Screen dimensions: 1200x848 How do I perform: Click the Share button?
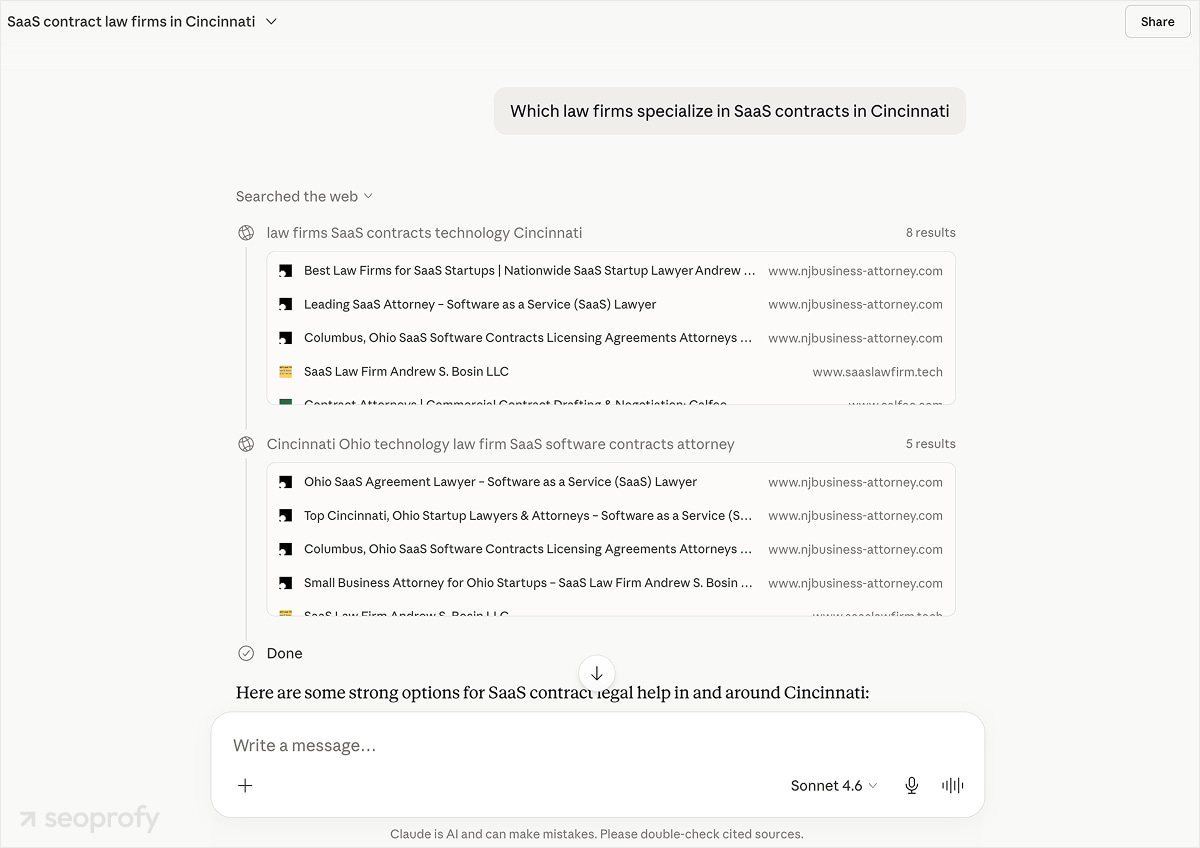click(1157, 21)
